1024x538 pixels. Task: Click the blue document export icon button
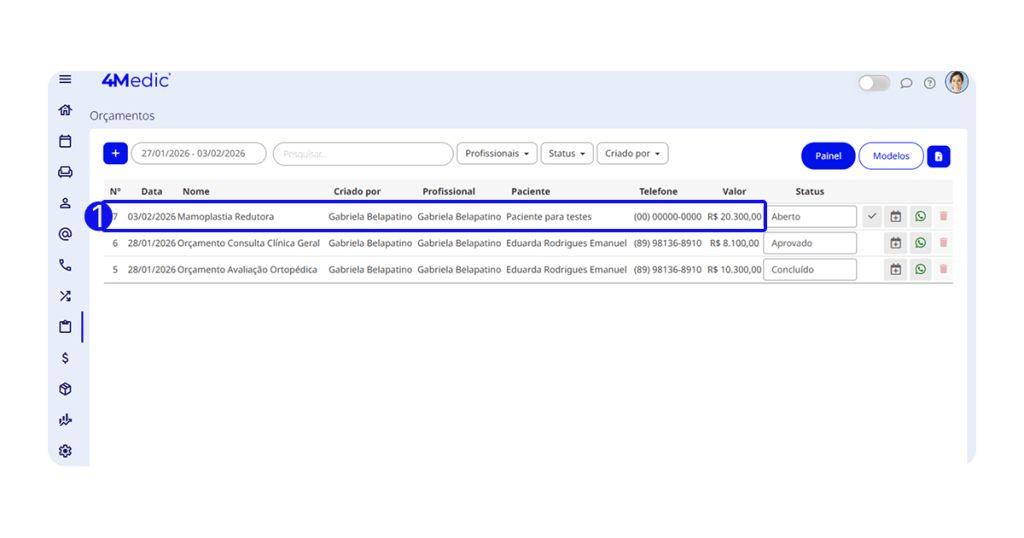(938, 156)
